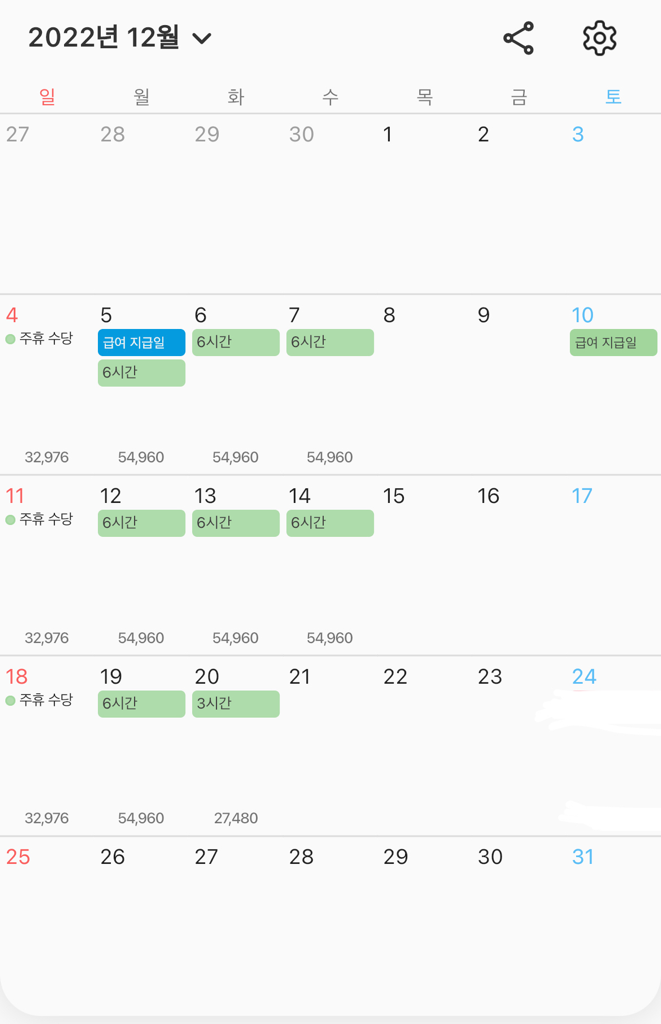Image resolution: width=661 pixels, height=1024 pixels.
Task: Select date 31 on the calendar
Action: point(583,857)
